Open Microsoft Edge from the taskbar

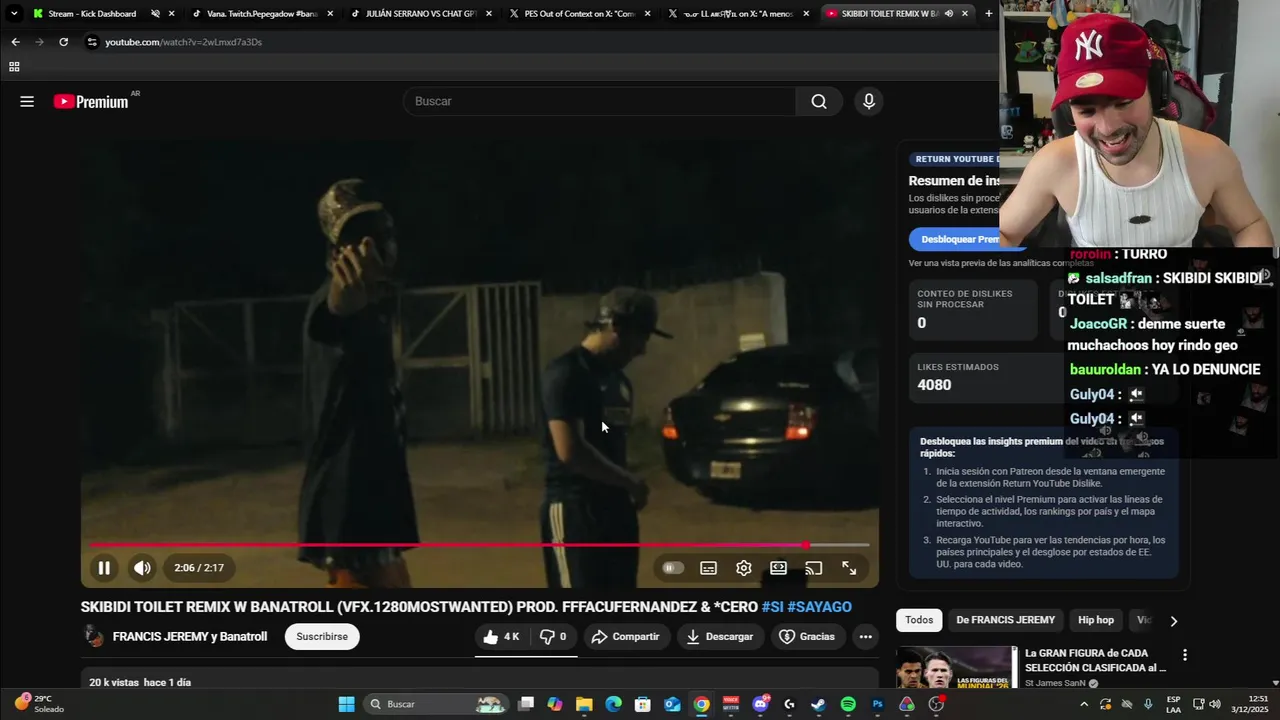613,704
